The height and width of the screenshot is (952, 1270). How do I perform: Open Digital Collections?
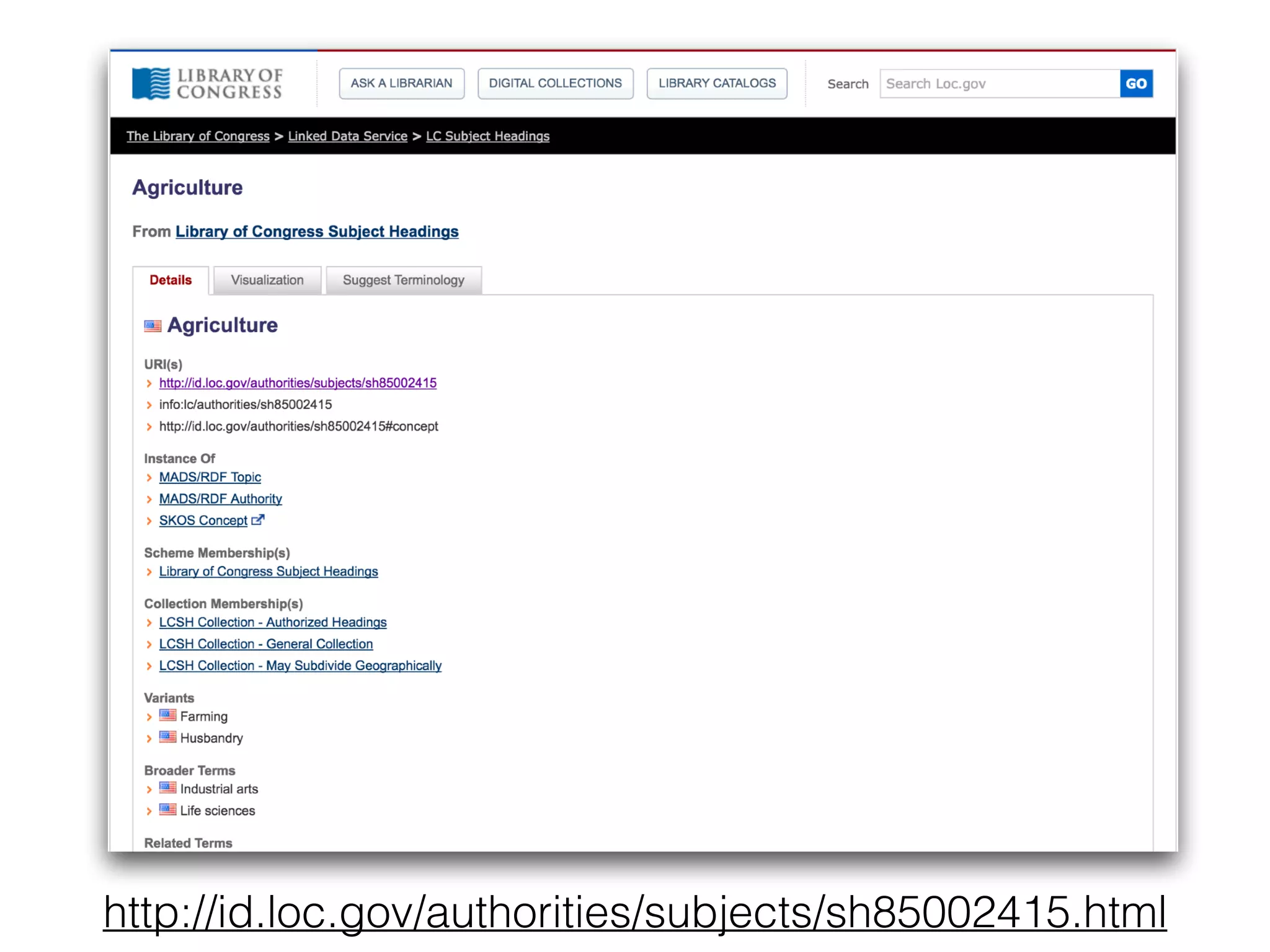(556, 84)
